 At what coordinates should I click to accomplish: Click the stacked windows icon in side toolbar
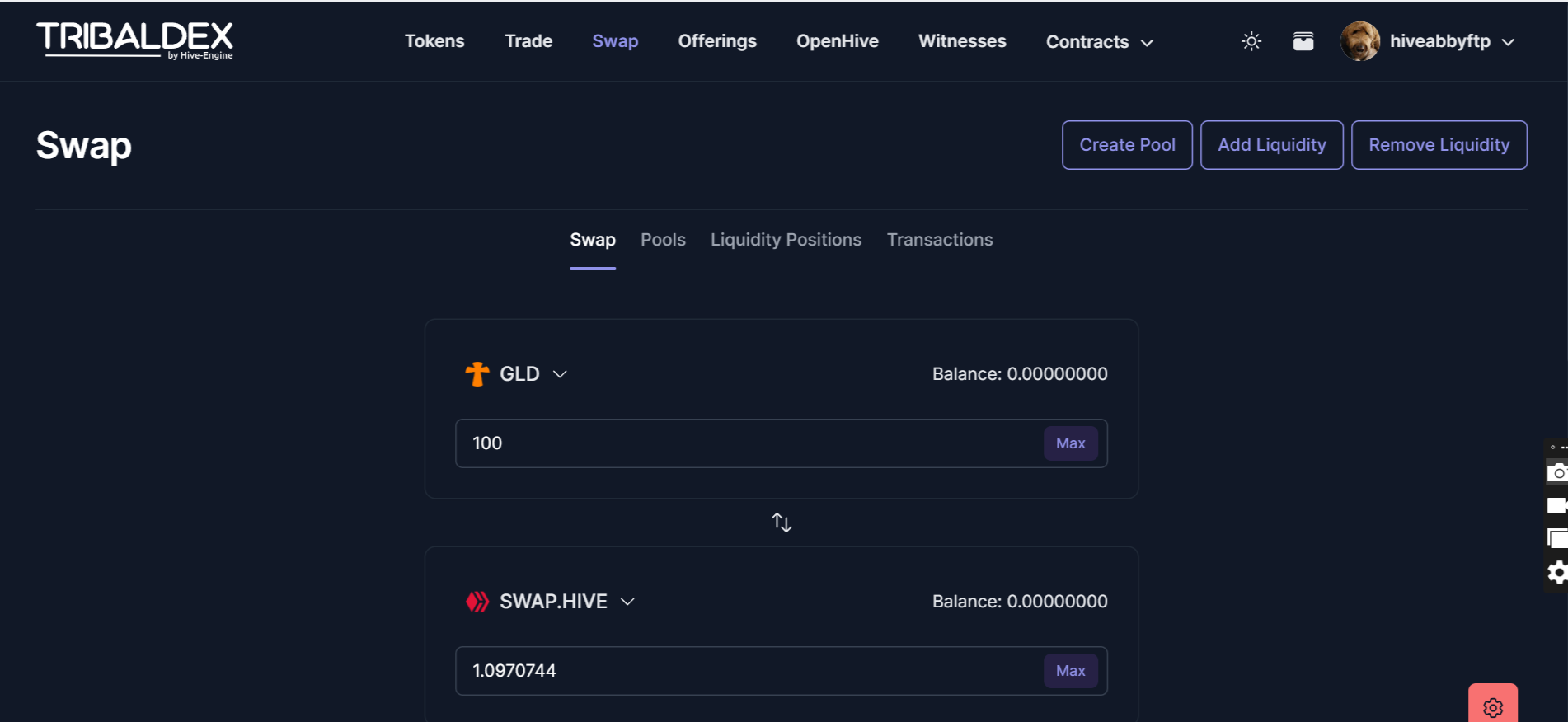click(x=1557, y=539)
